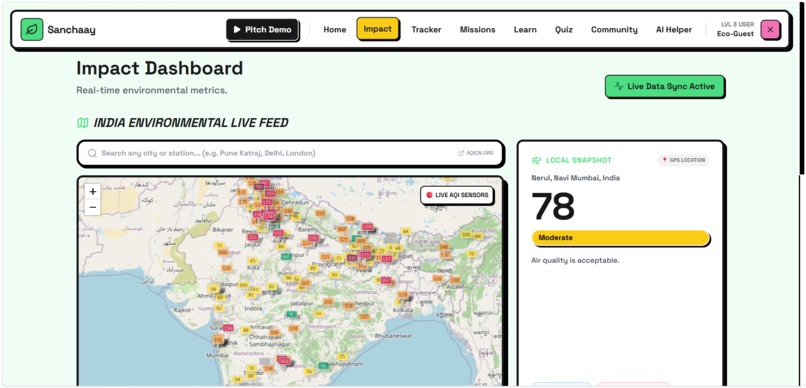The image size is (806, 388).
Task: Click the 55 yellow AQI marker near Chhattisgarh
Action: [319, 313]
